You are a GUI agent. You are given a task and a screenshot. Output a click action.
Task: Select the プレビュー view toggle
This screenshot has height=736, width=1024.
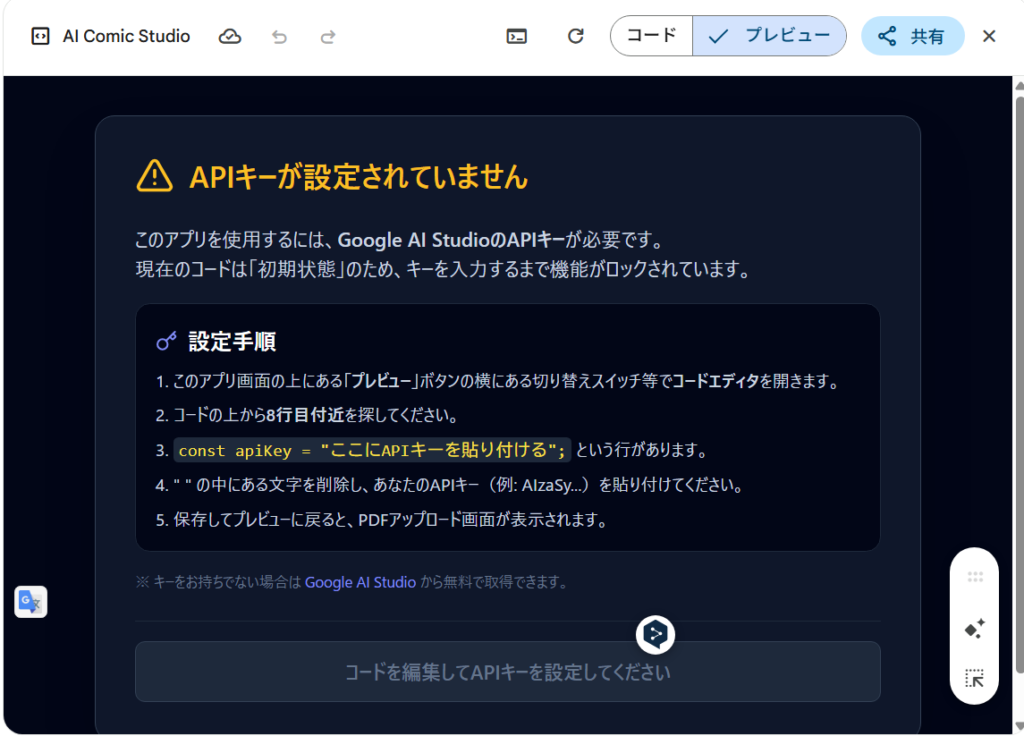(x=769, y=36)
